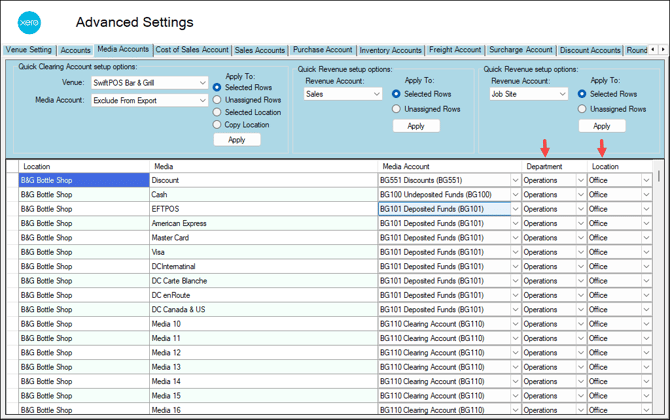Select the Copy Location radio button
The height and width of the screenshot is (420, 670).
[217, 124]
